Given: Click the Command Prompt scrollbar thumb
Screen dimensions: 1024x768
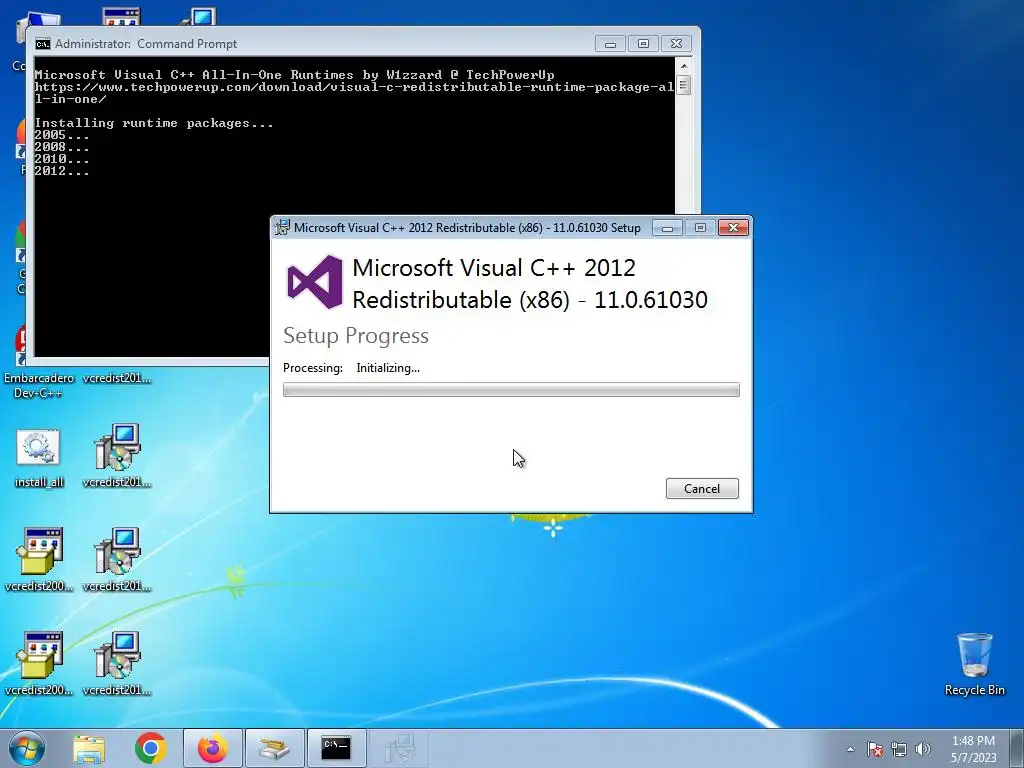Looking at the screenshot, I should pyautogui.click(x=683, y=85).
